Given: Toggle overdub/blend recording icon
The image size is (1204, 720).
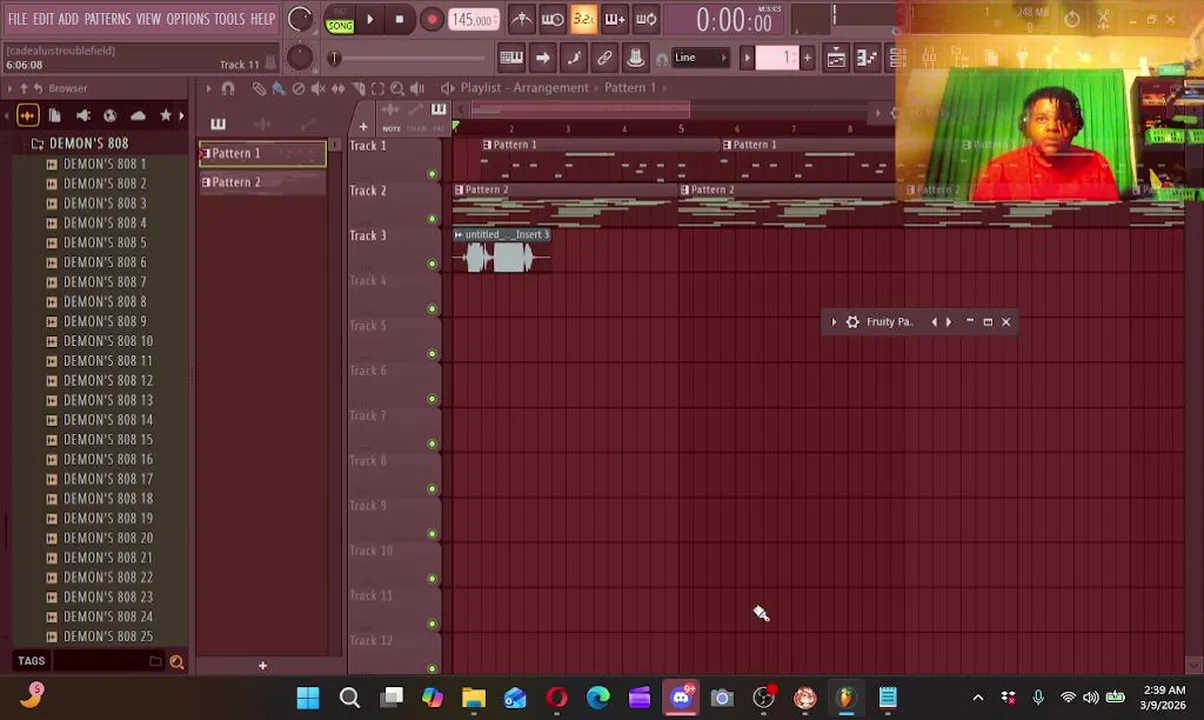Looking at the screenshot, I should click(x=614, y=19).
